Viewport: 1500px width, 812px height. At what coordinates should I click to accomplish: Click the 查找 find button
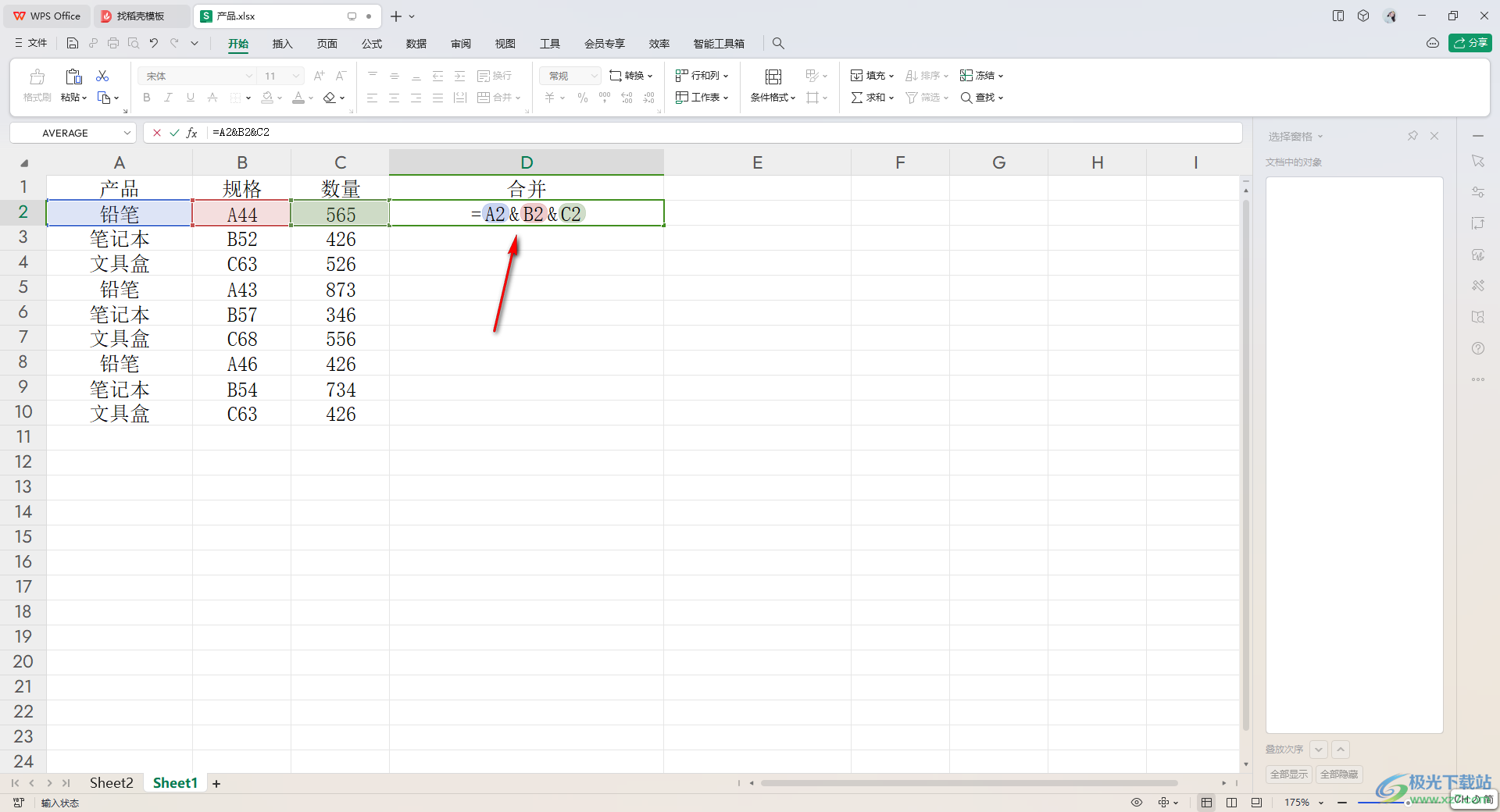coord(982,98)
